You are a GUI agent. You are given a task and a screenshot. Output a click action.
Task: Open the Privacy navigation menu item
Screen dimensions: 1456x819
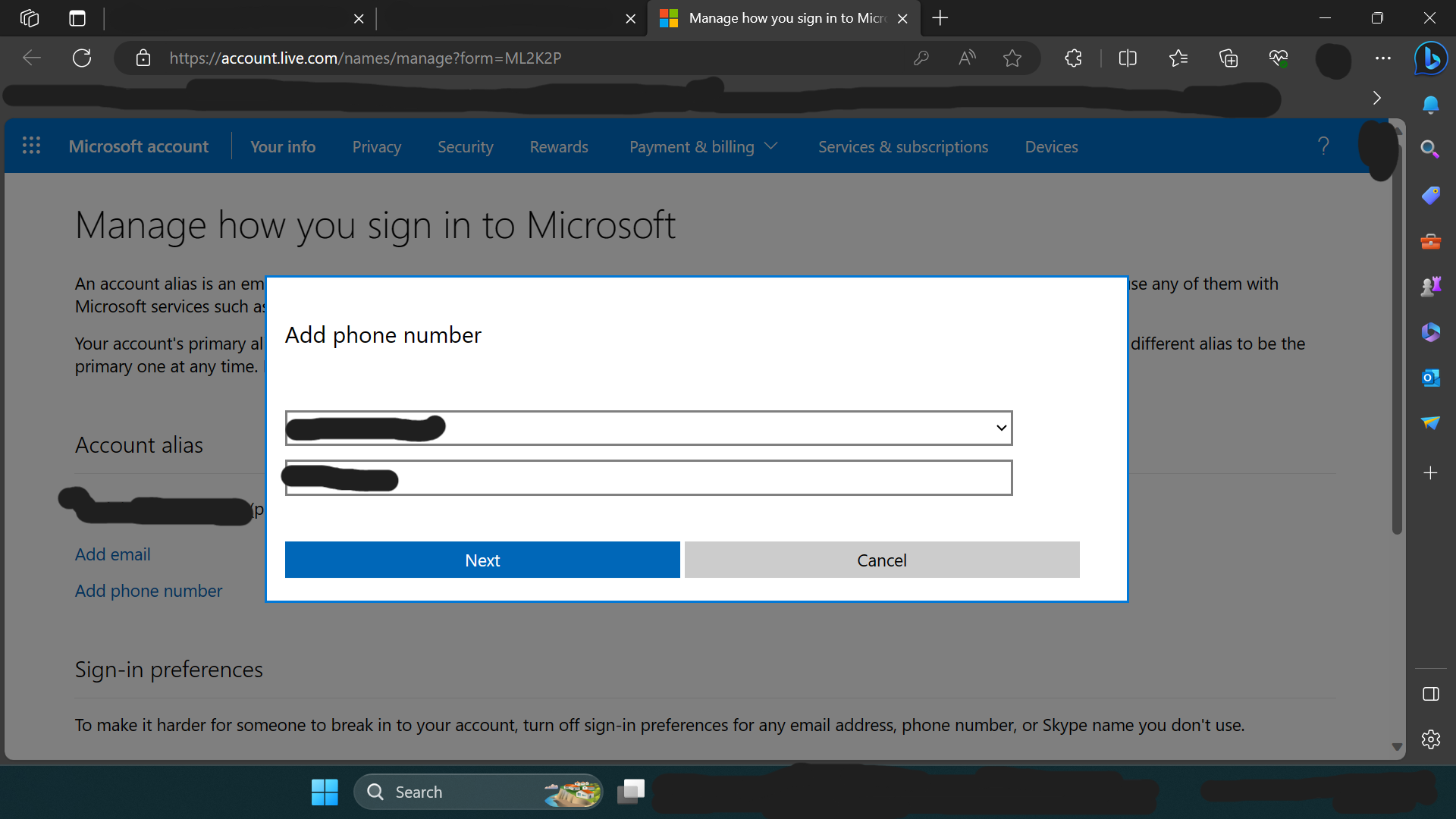[376, 147]
